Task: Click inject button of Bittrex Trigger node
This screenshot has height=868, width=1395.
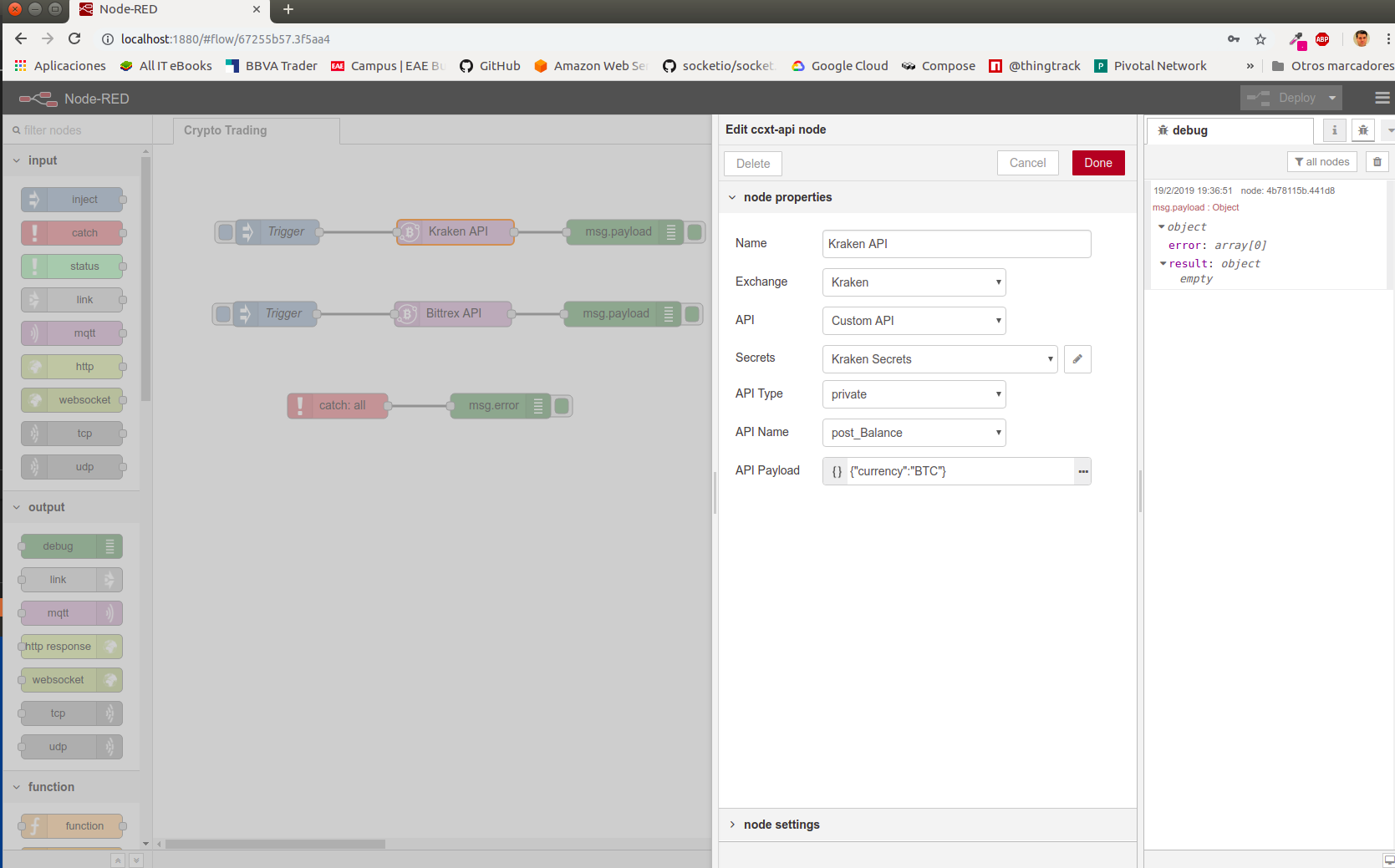Action: pos(222,314)
